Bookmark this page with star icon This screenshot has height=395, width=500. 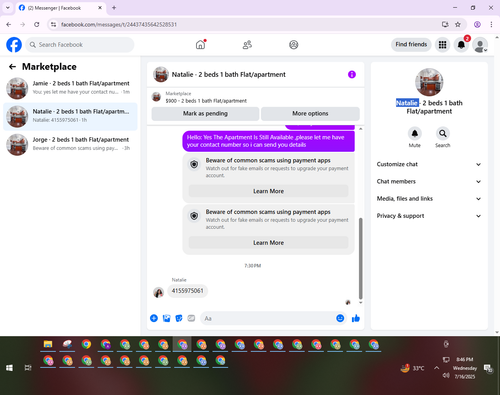click(x=458, y=24)
